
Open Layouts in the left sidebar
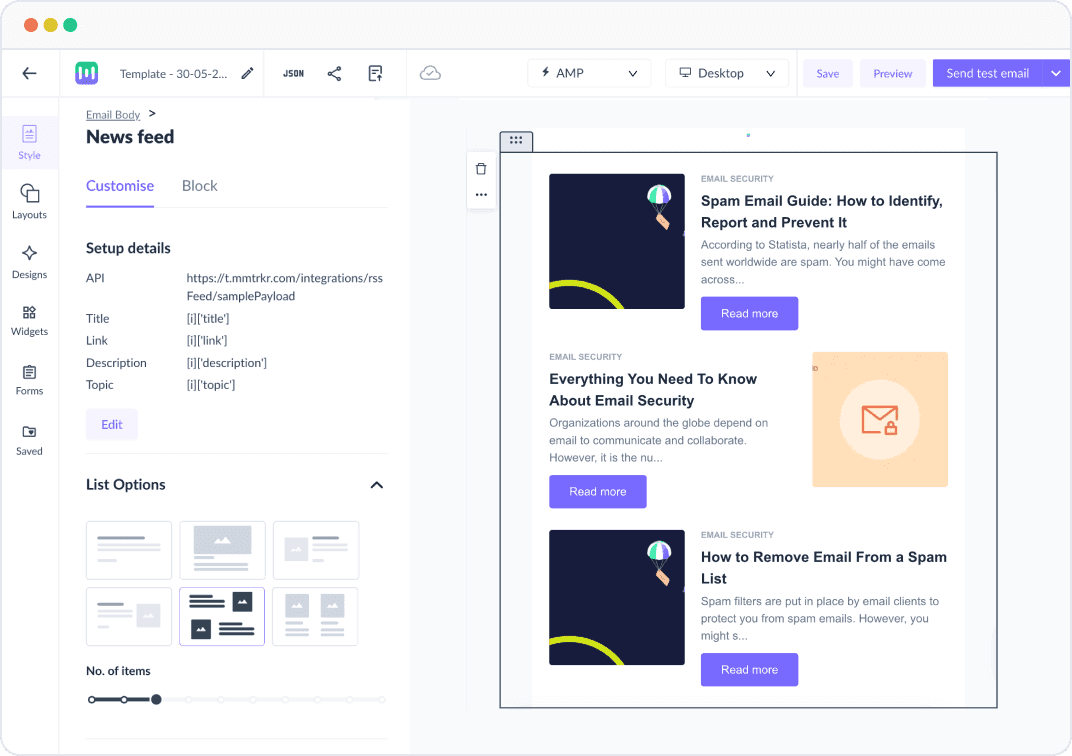(x=29, y=200)
